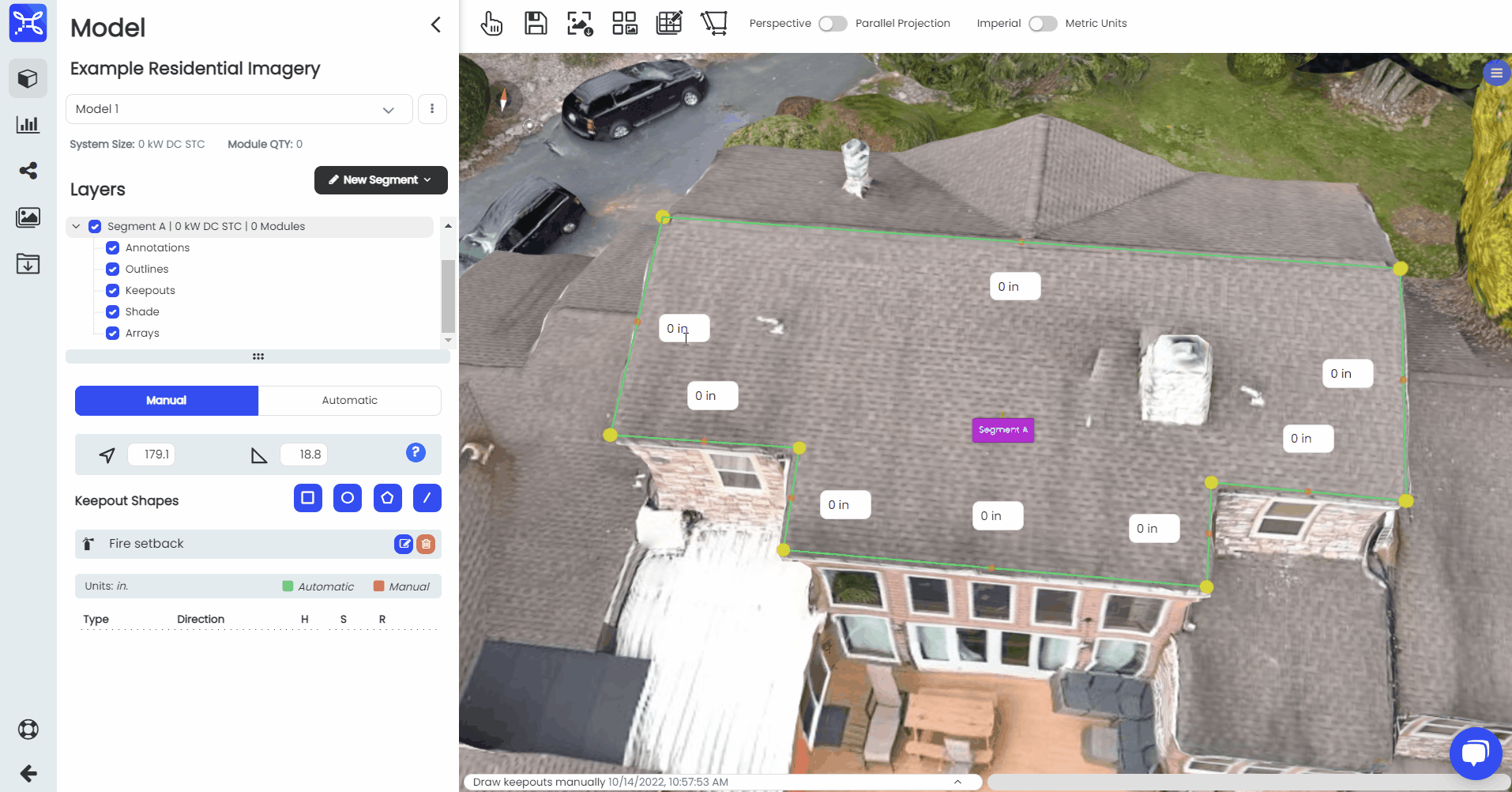Uncheck the Outlines layer checkbox
1512x792 pixels.
[x=113, y=270]
